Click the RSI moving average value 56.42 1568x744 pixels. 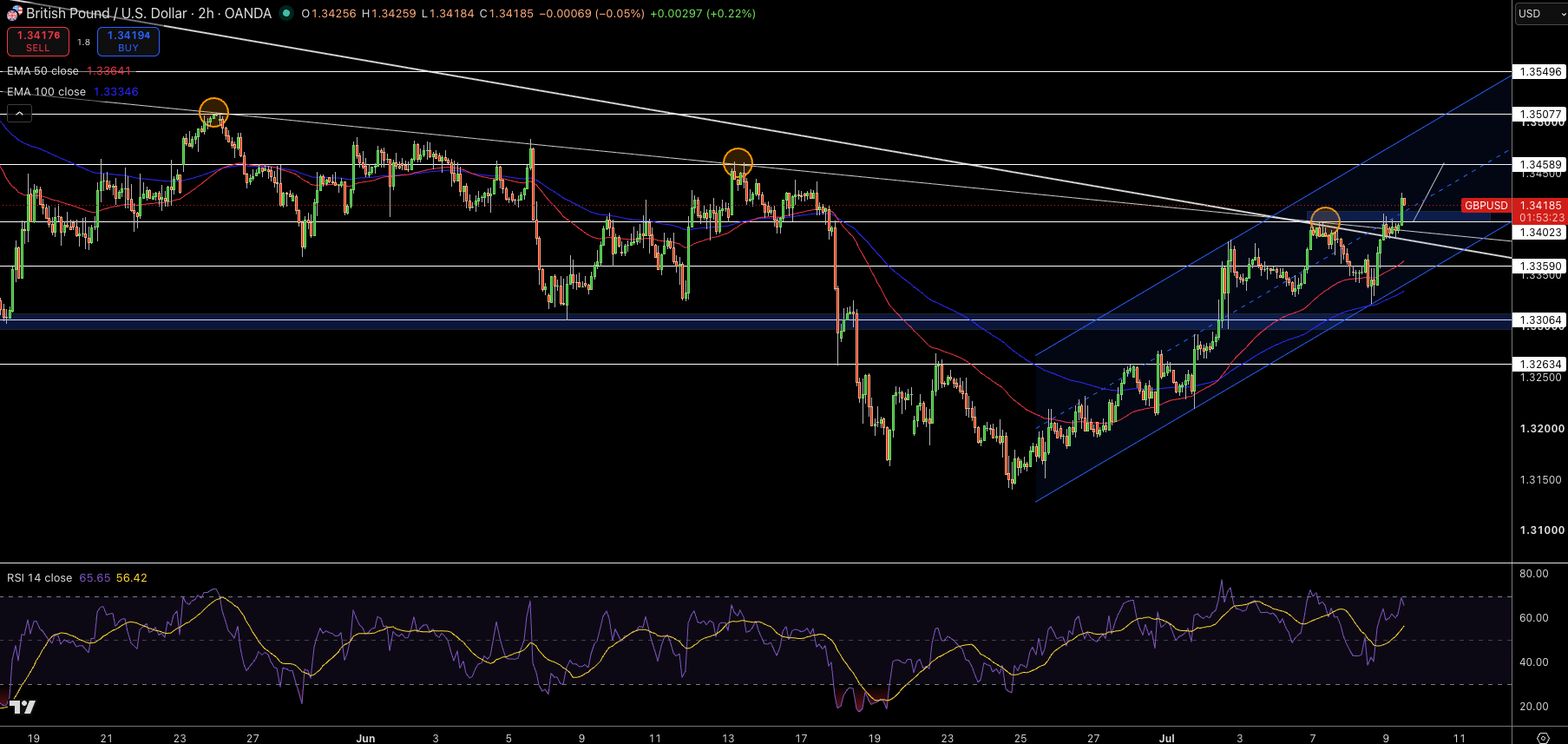(x=132, y=578)
